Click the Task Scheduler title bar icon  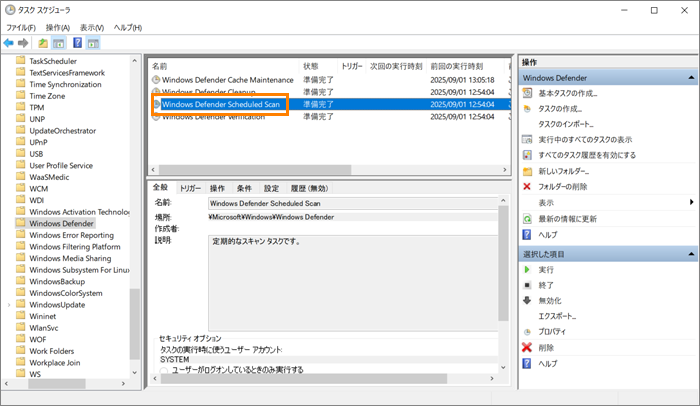(10, 10)
